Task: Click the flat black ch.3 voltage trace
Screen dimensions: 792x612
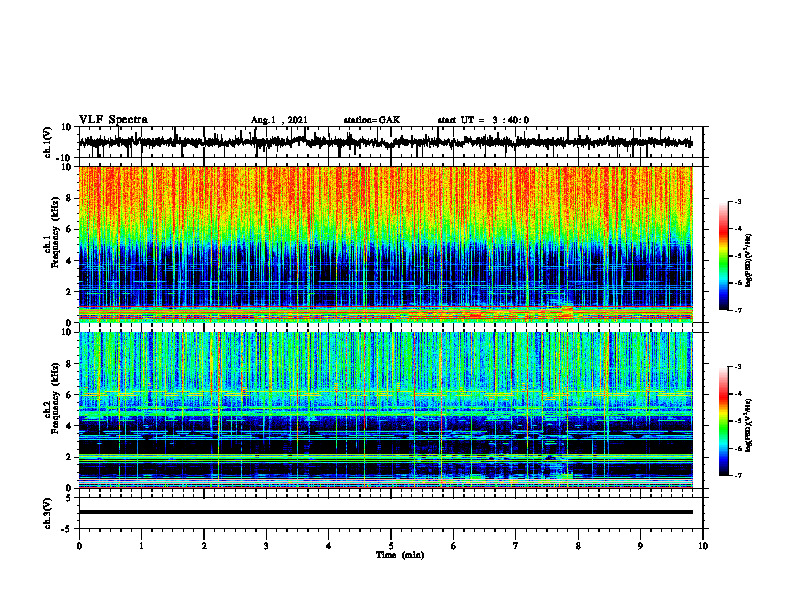Action: click(386, 512)
